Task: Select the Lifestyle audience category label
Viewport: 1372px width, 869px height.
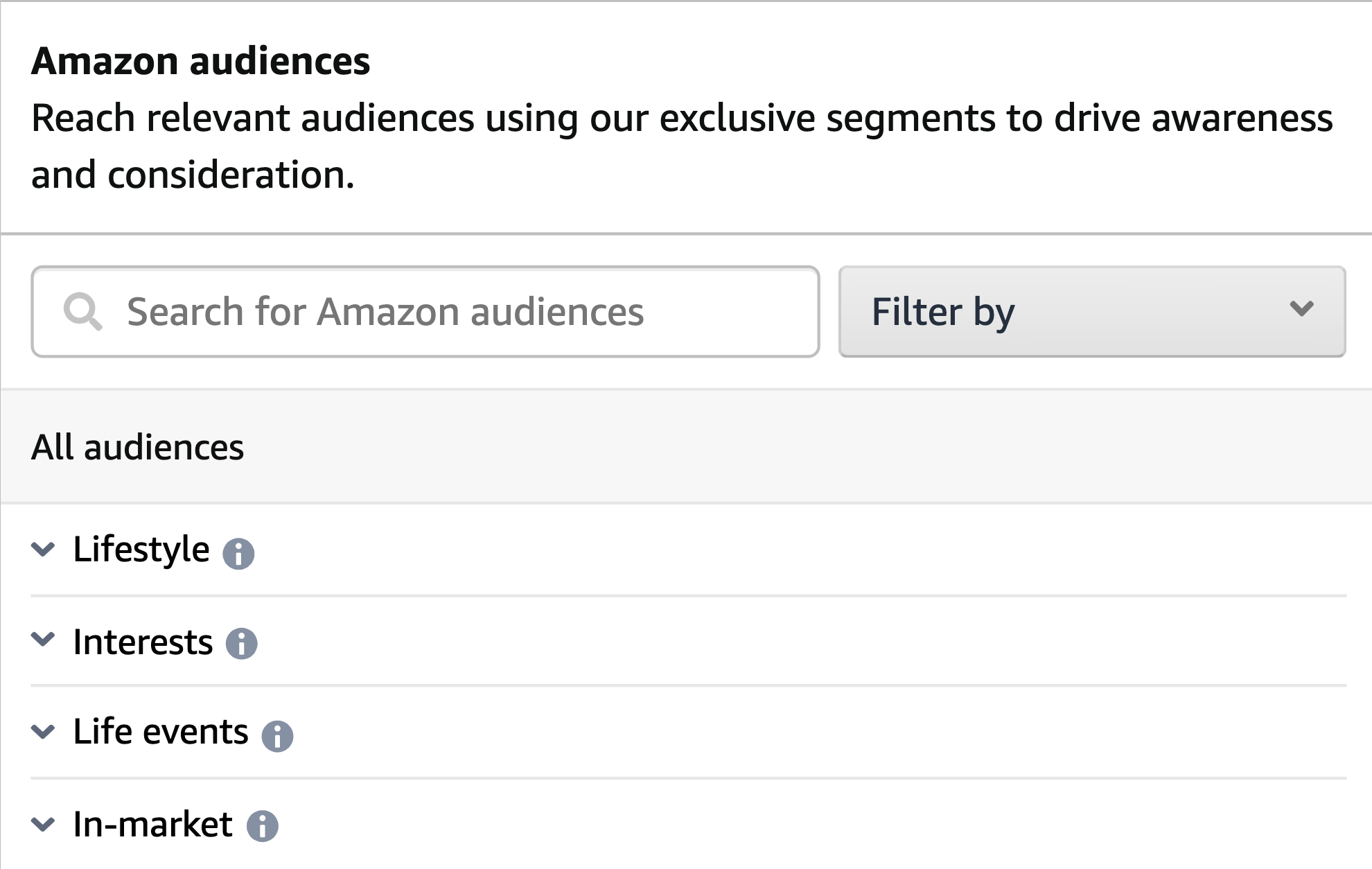Action: pyautogui.click(x=141, y=550)
